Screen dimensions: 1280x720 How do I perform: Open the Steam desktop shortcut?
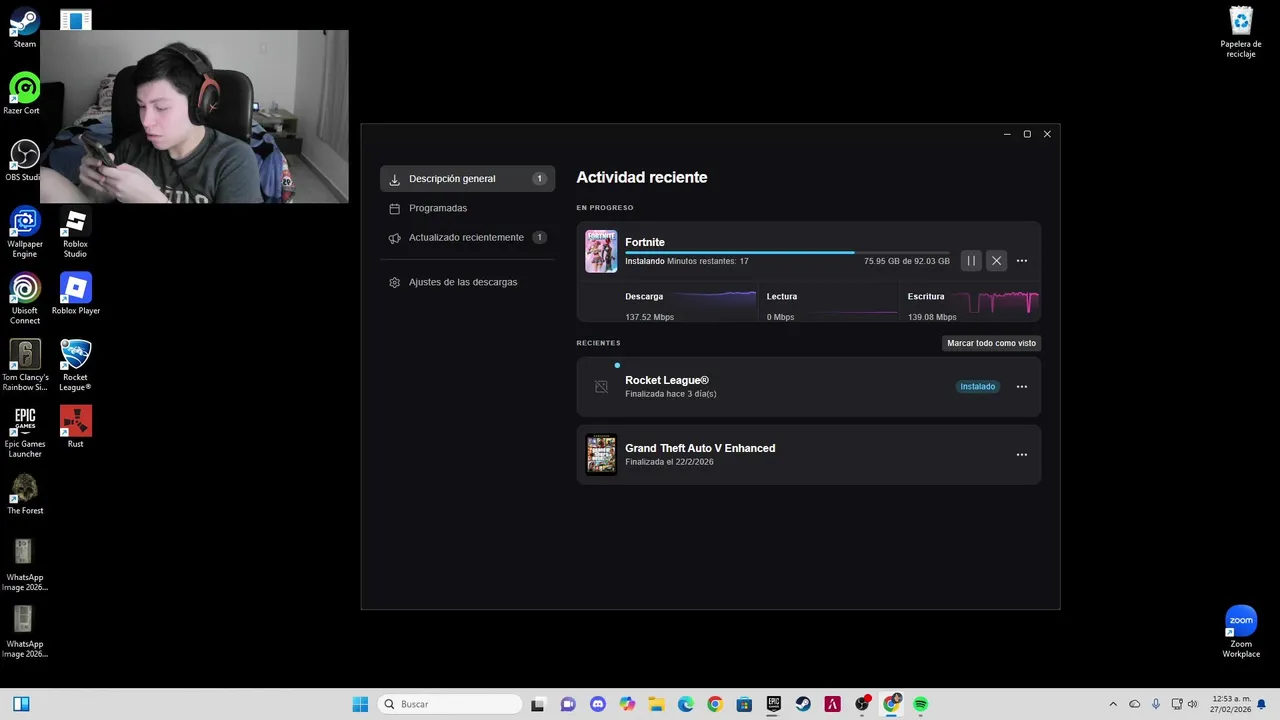pyautogui.click(x=25, y=28)
